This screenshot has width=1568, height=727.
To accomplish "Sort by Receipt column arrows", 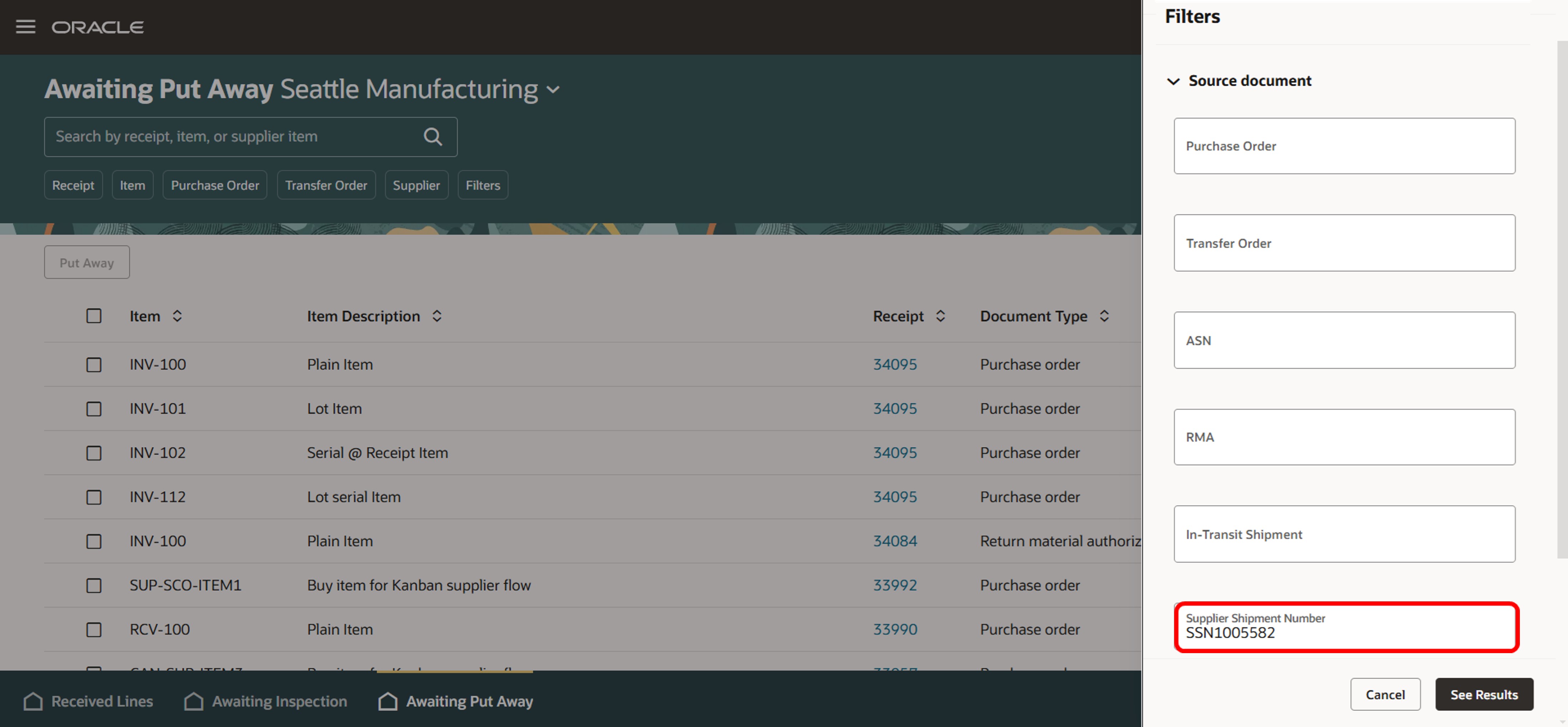I will [940, 316].
